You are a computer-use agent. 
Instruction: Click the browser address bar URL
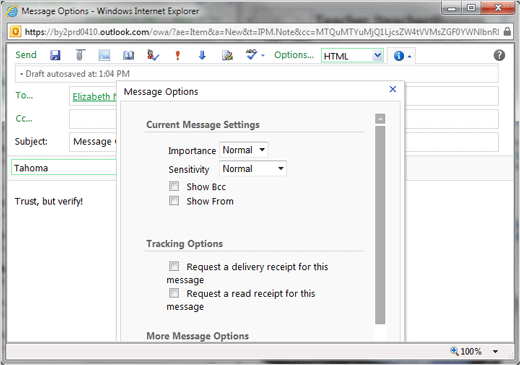tap(262, 32)
